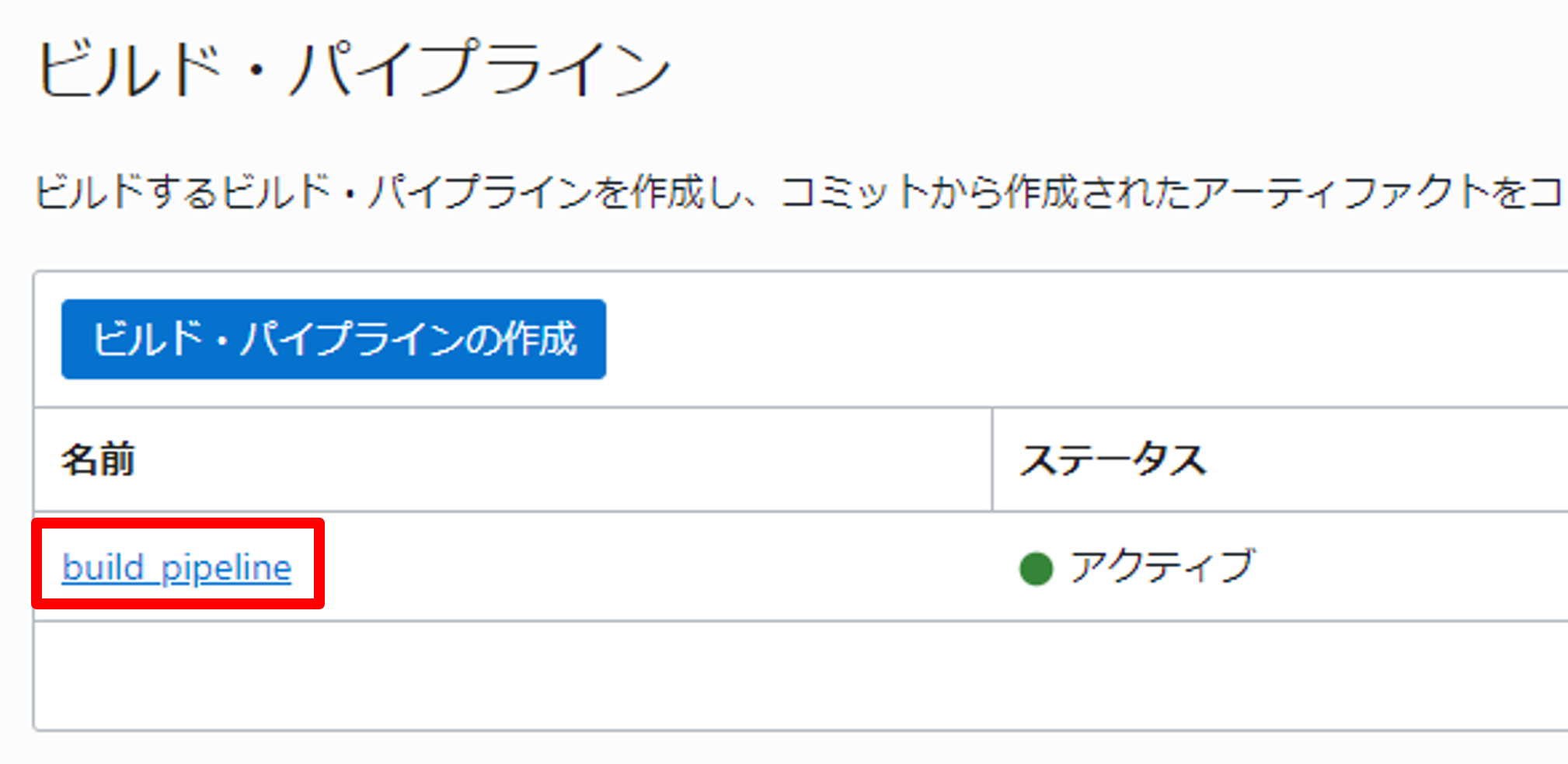Sort by the ステータス column header
This screenshot has width=1568, height=764.
click(x=1112, y=459)
